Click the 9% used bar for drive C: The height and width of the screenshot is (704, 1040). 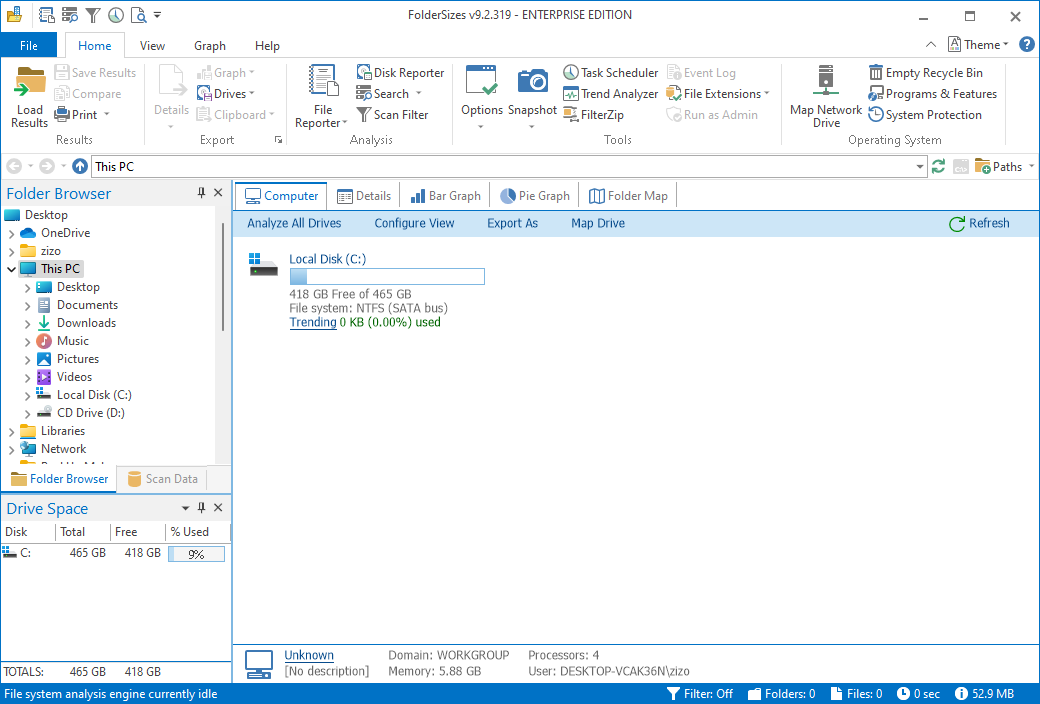tap(196, 553)
